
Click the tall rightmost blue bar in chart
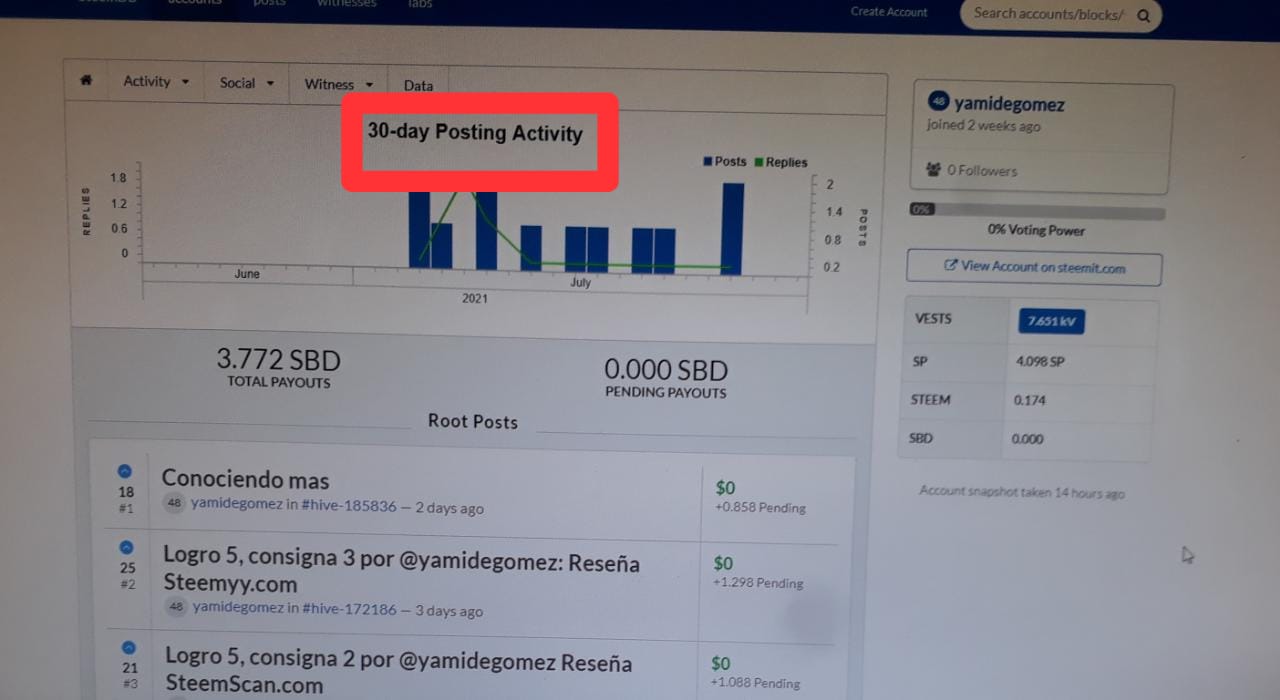733,228
